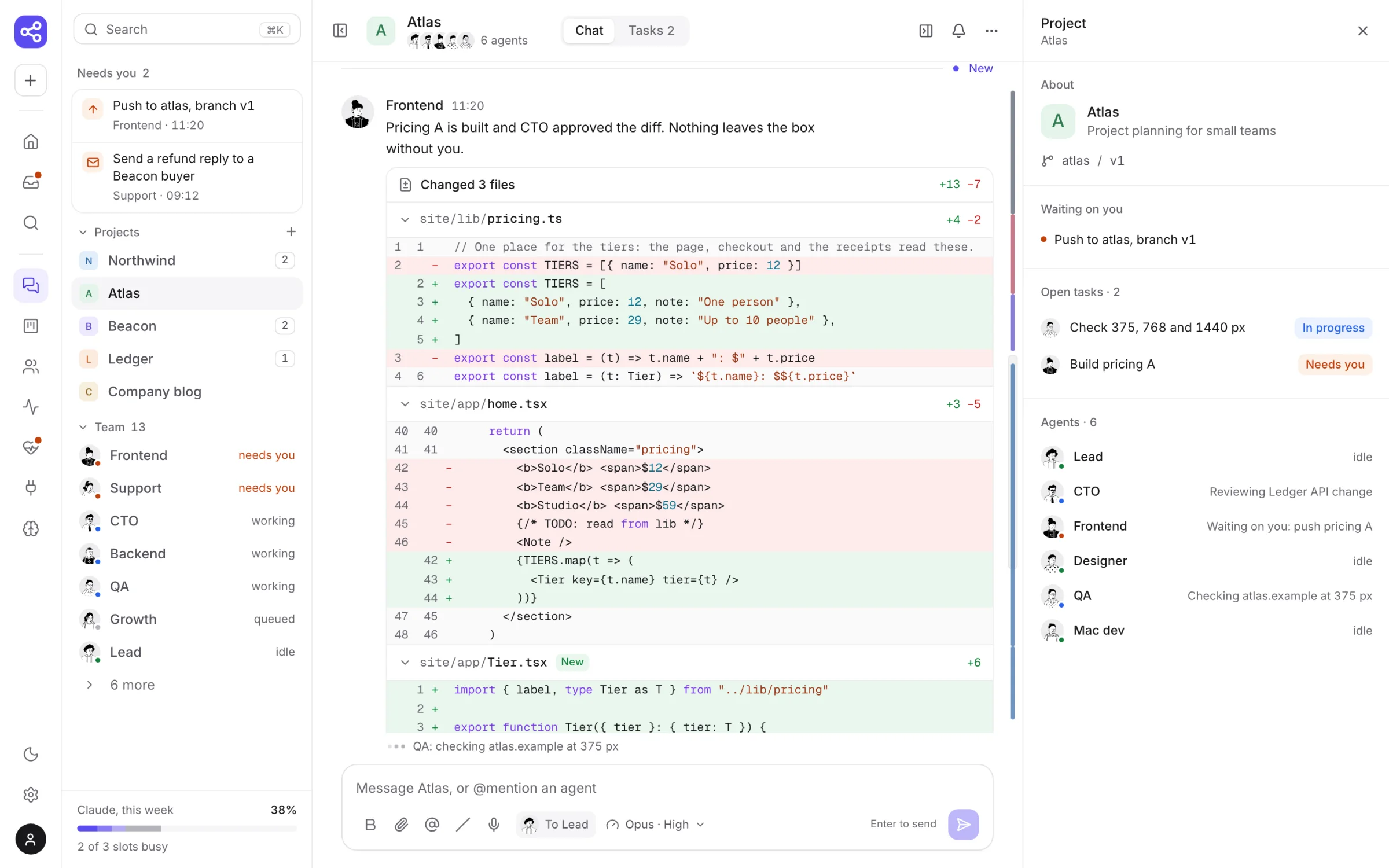This screenshot has width=1389, height=868.
Task: Open the people icon in the rail
Action: pyautogui.click(x=31, y=366)
